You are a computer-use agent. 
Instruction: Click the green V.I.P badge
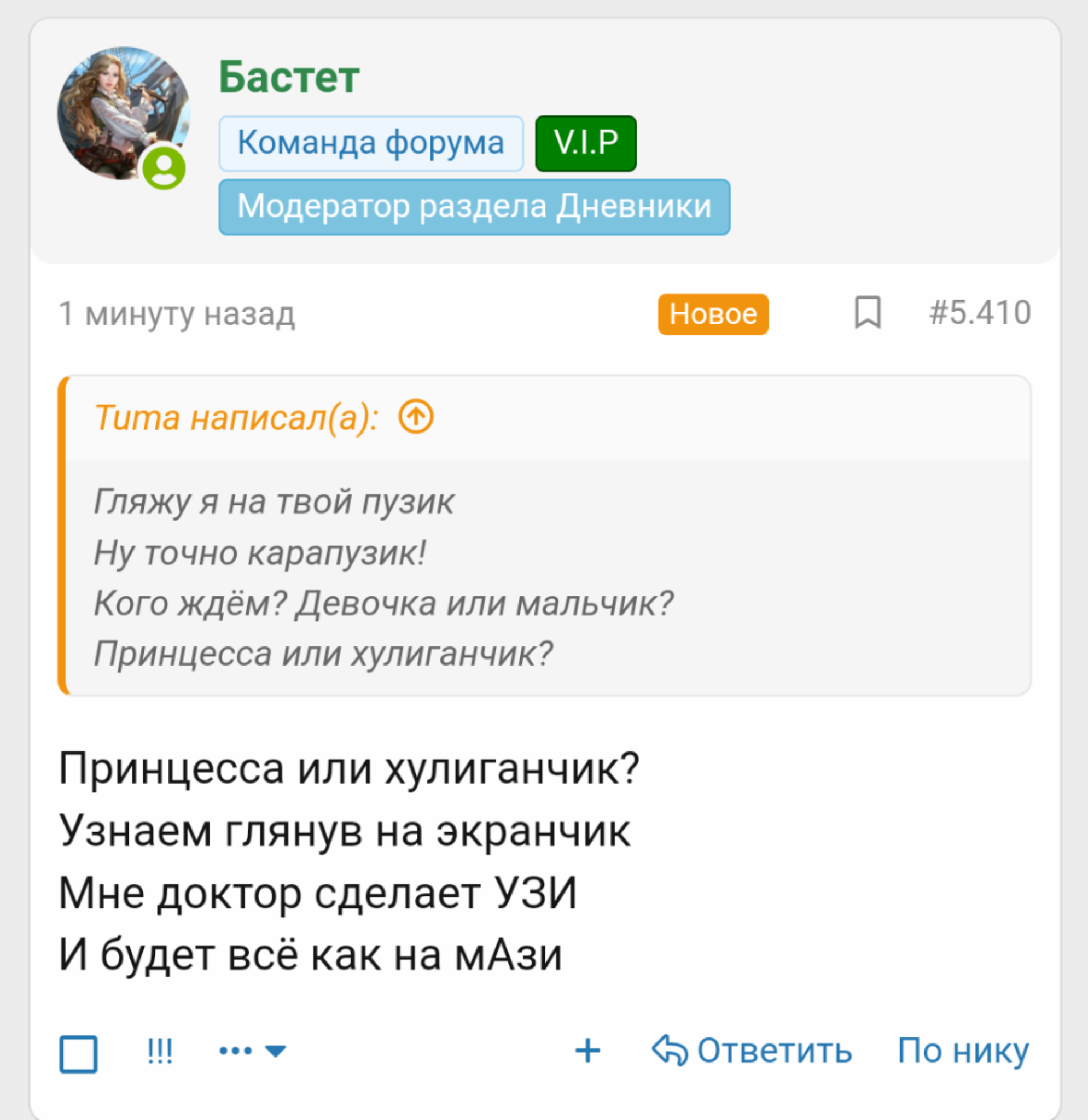(585, 143)
